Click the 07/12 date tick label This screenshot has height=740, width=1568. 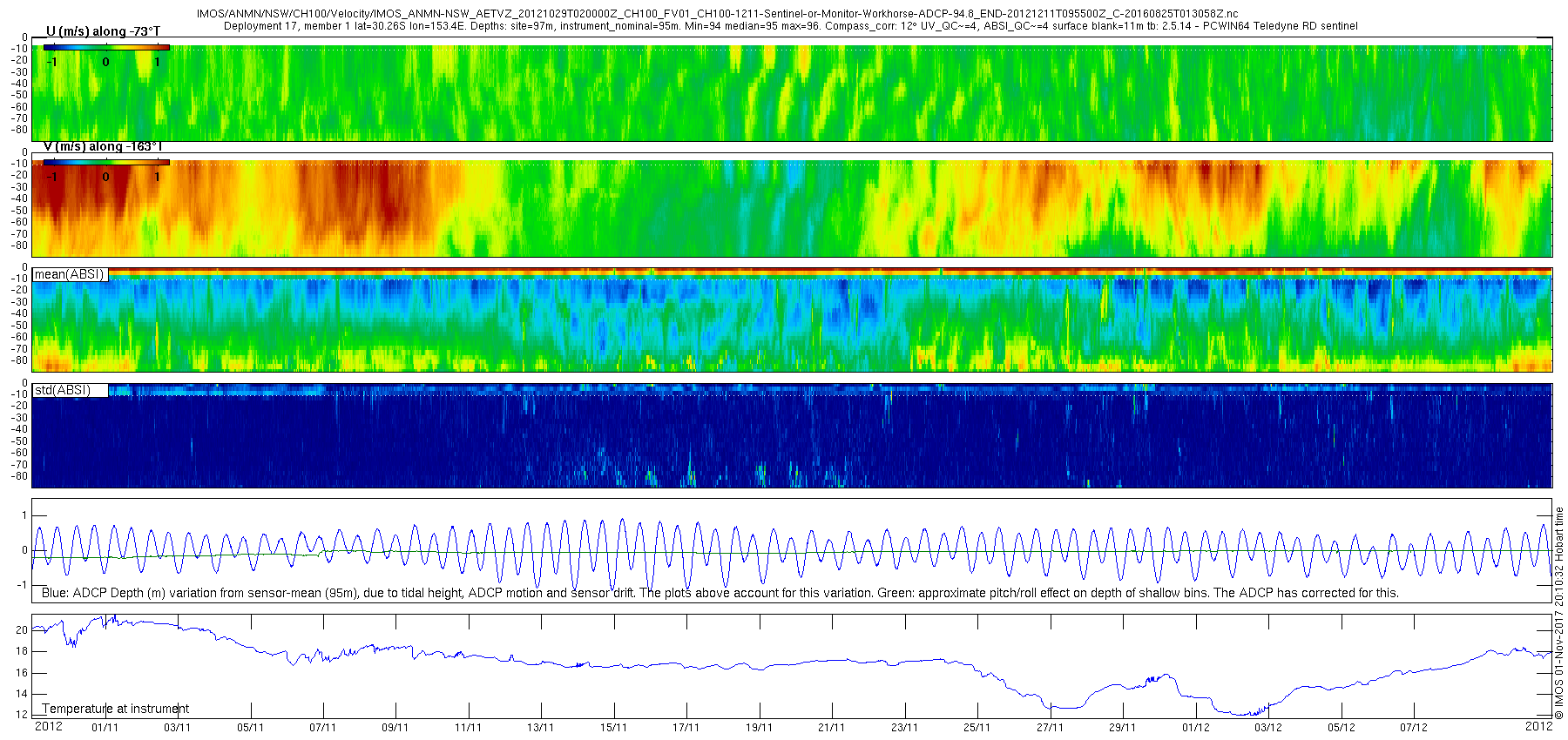click(1414, 727)
